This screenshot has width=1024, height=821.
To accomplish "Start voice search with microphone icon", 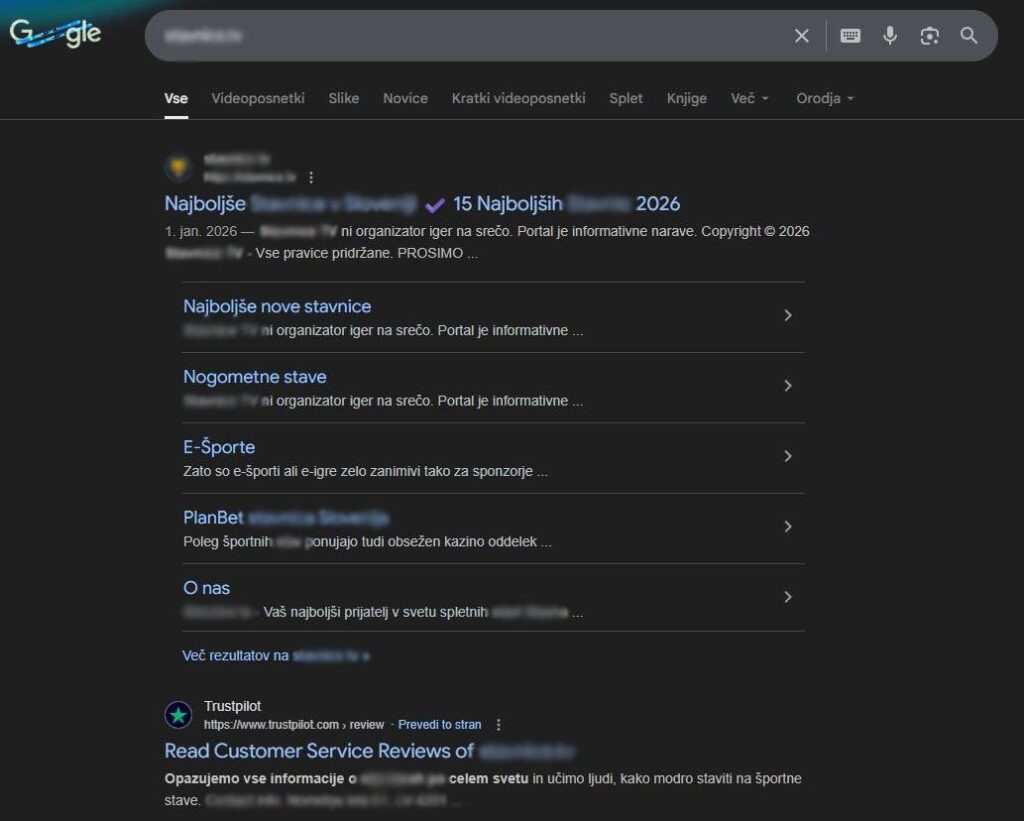I will pyautogui.click(x=889, y=35).
